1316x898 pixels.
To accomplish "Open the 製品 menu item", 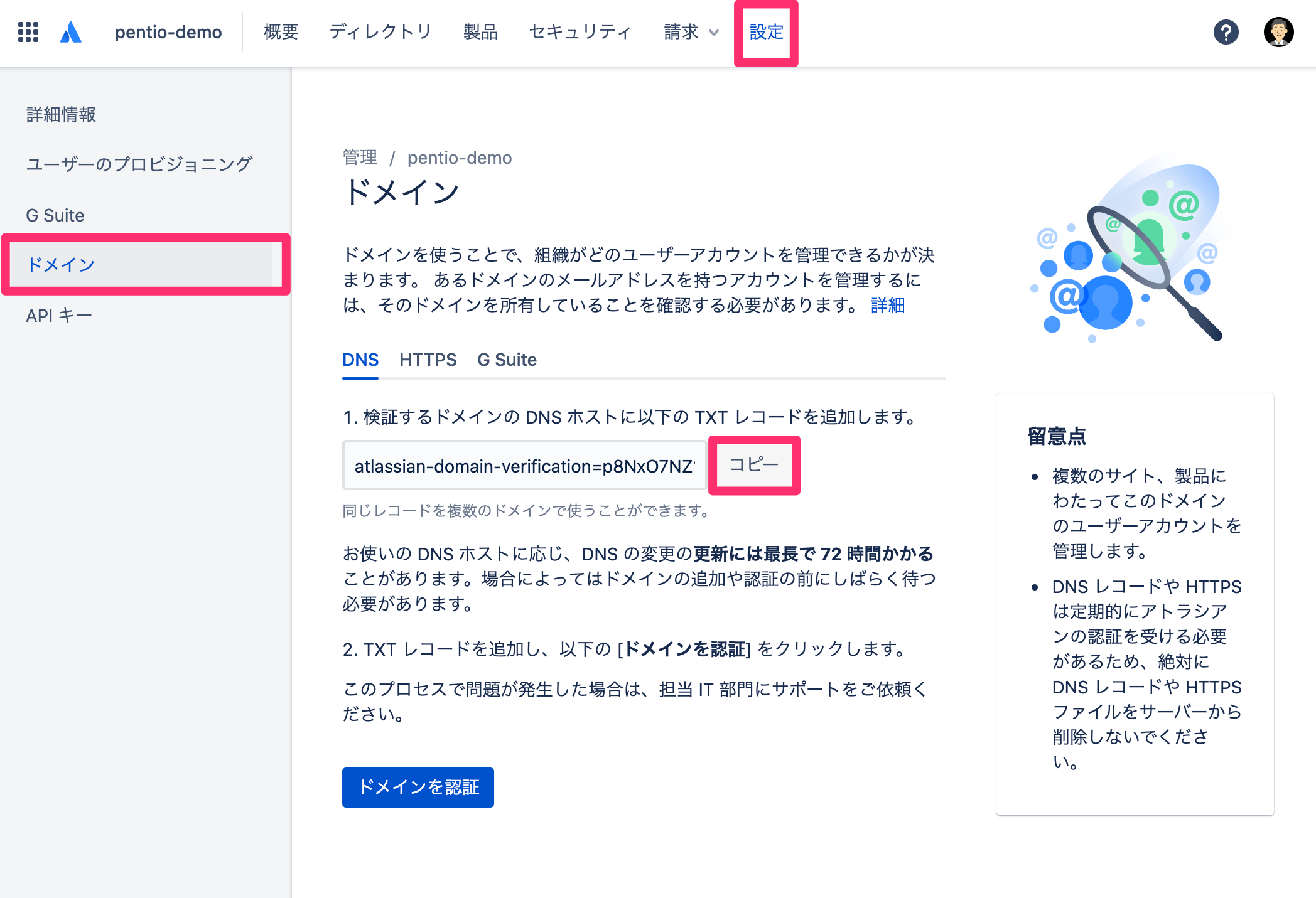I will [x=480, y=32].
